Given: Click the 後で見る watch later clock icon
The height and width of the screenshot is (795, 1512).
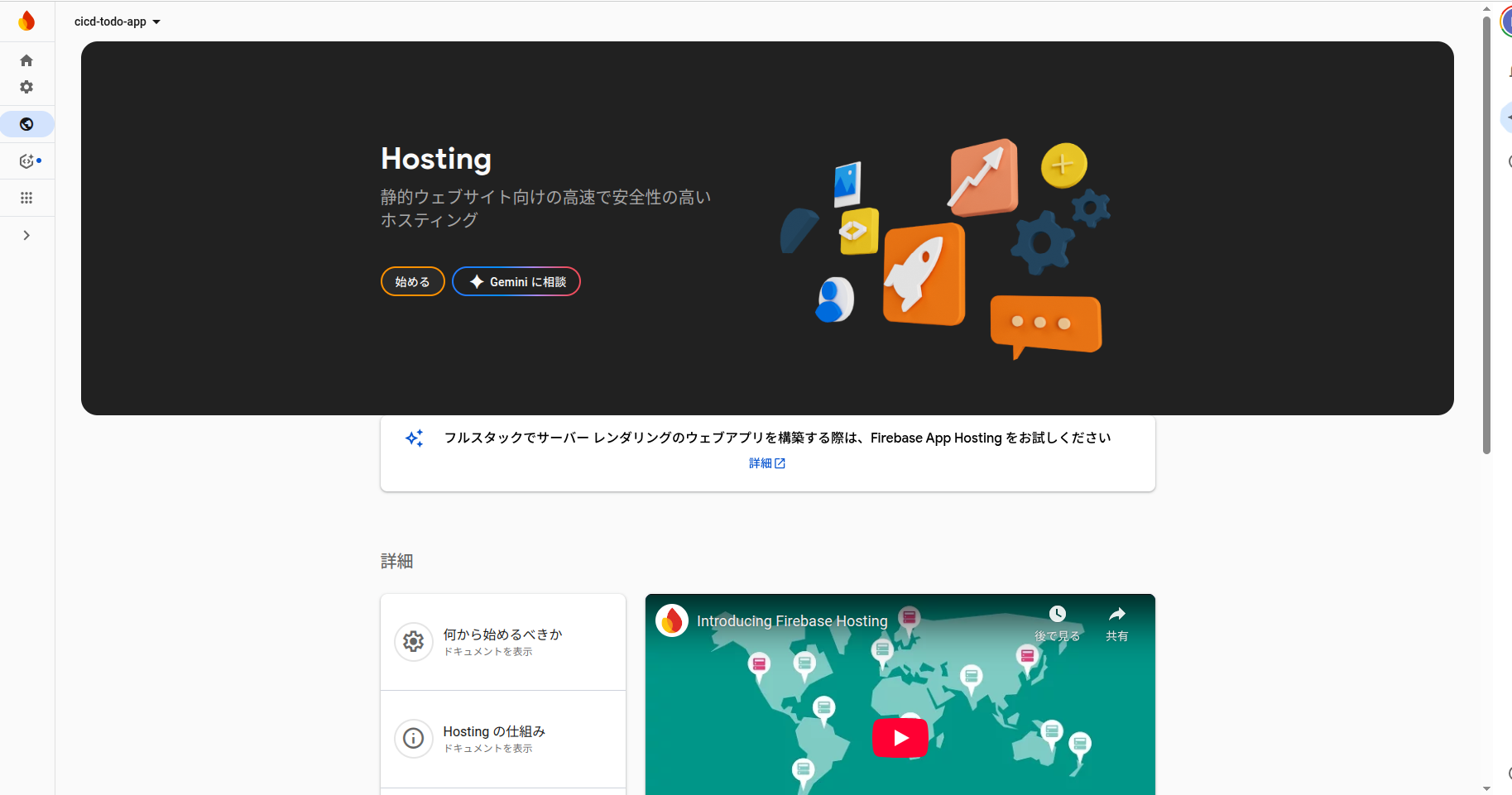Looking at the screenshot, I should point(1058,614).
